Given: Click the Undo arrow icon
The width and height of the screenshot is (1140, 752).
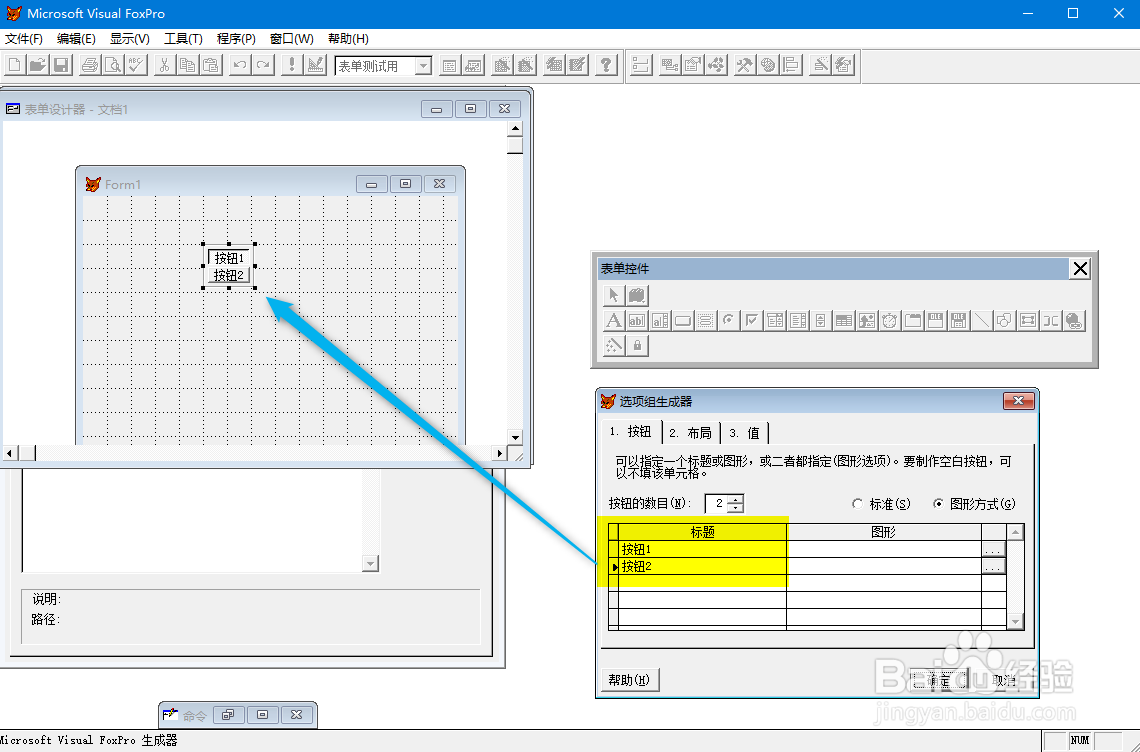Looking at the screenshot, I should 239,65.
